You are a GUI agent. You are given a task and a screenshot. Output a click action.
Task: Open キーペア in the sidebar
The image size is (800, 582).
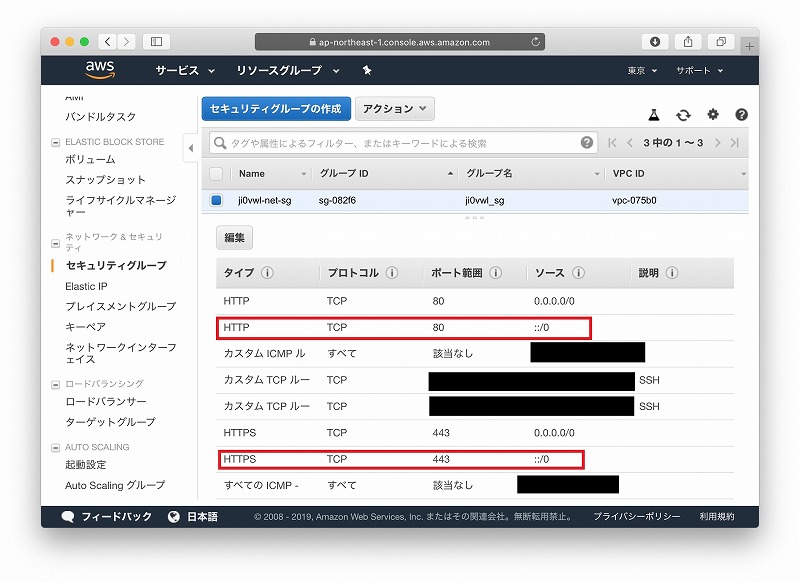(x=85, y=327)
